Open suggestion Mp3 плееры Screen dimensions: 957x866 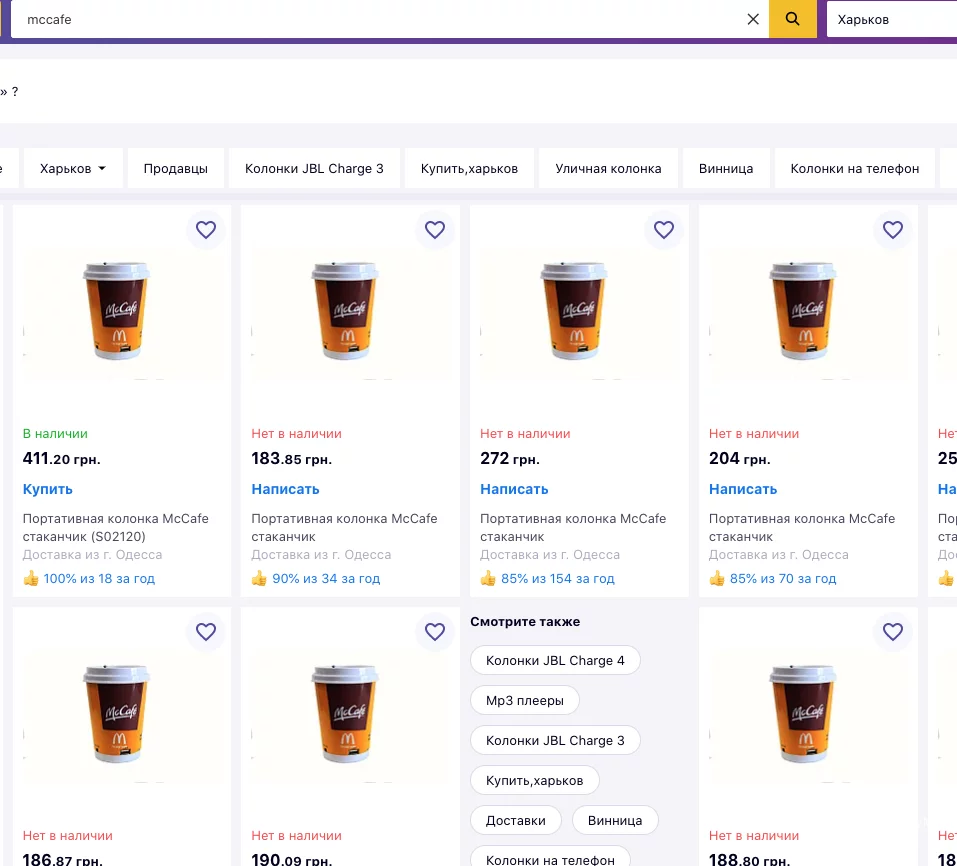coord(524,701)
